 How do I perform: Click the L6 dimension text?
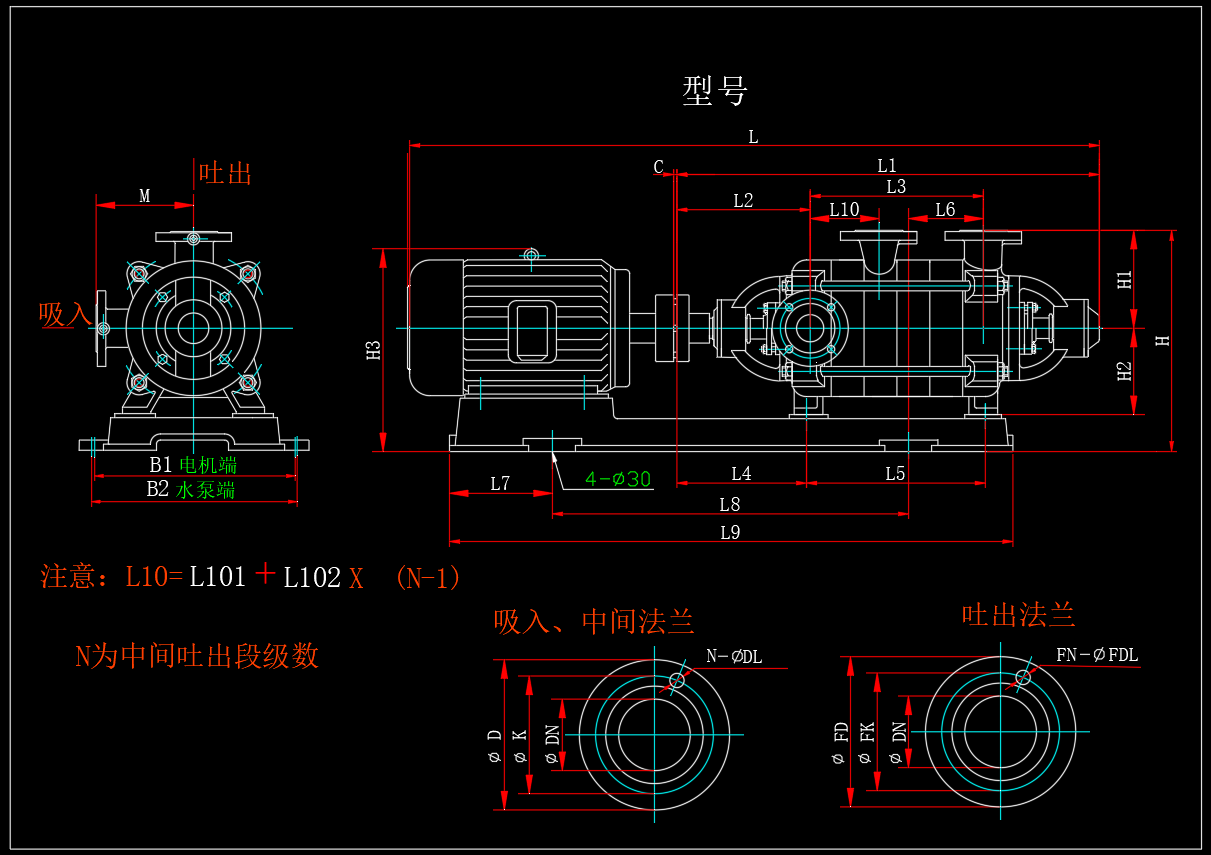[945, 210]
